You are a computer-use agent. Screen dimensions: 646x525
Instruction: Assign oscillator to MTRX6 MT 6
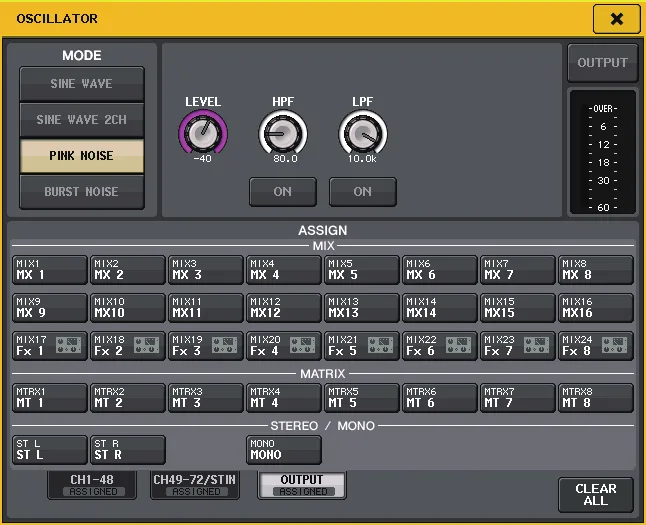tap(440, 398)
